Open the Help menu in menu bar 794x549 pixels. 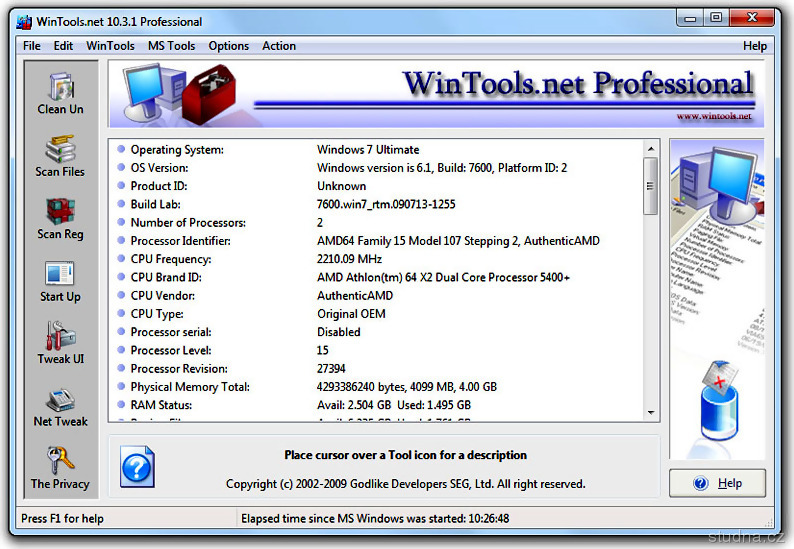[x=755, y=46]
